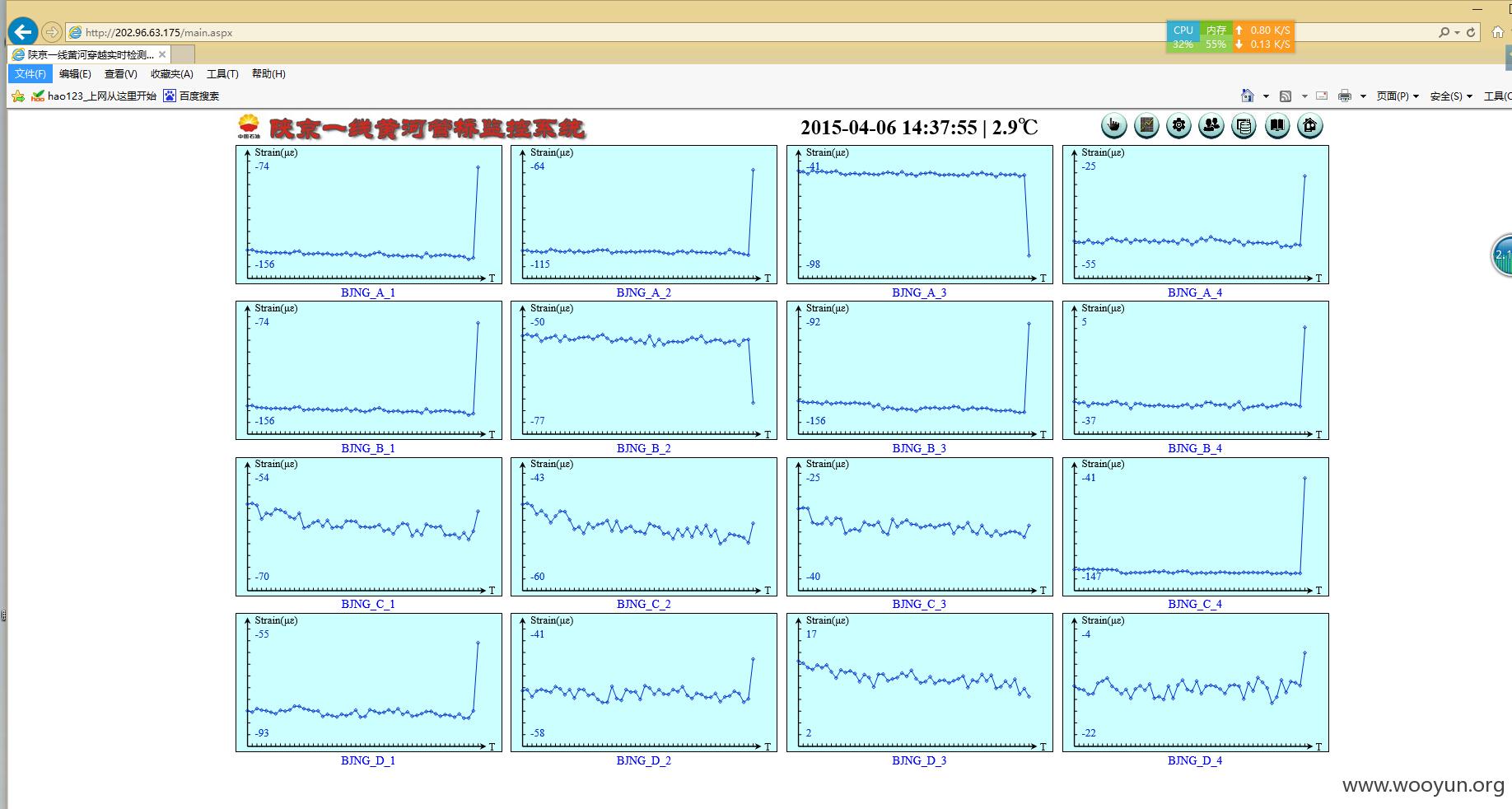This screenshot has height=809, width=1512.
Task: Click the address bar URL field
Action: (741, 33)
